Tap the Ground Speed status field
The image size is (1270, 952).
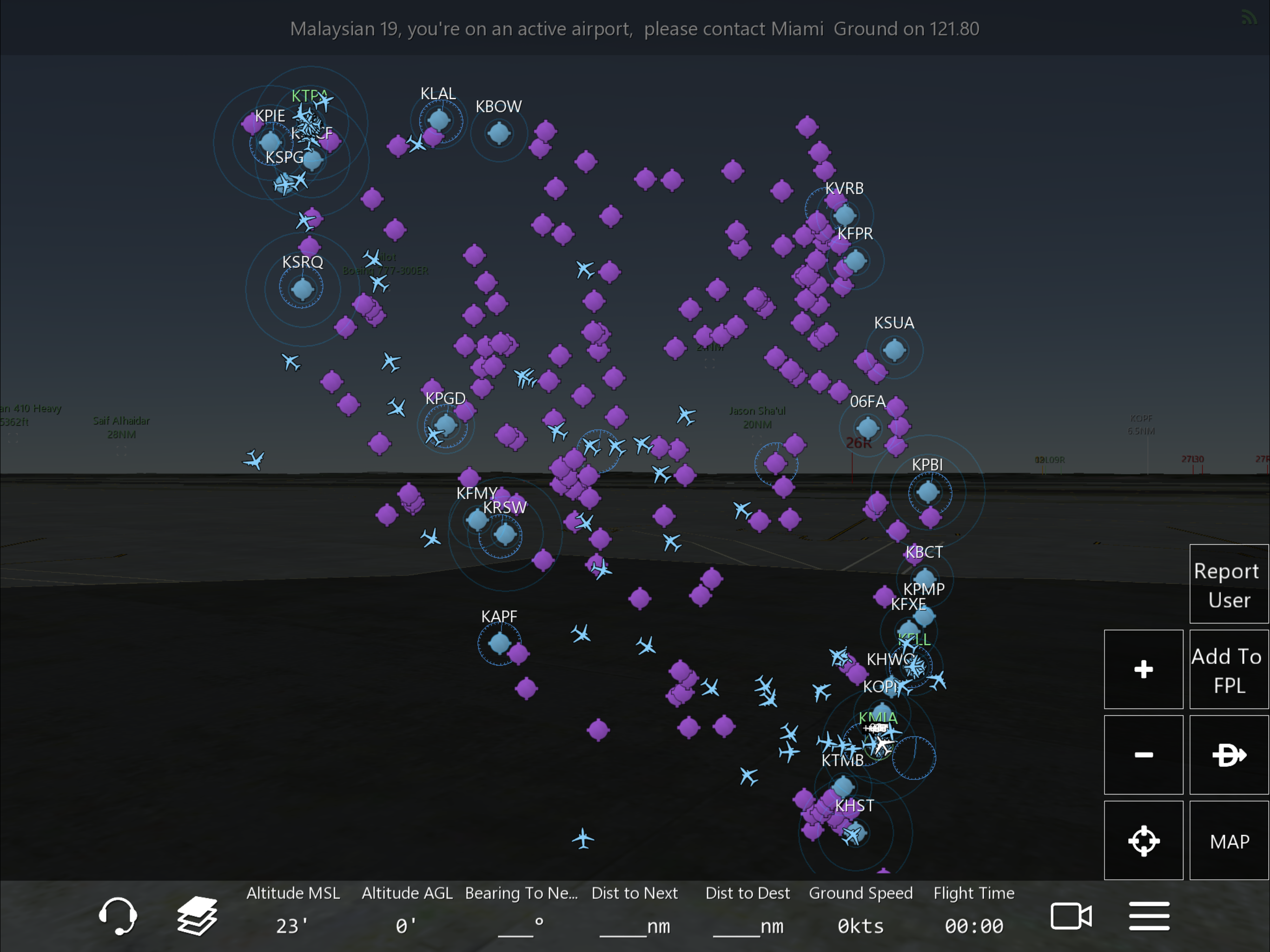point(860,911)
